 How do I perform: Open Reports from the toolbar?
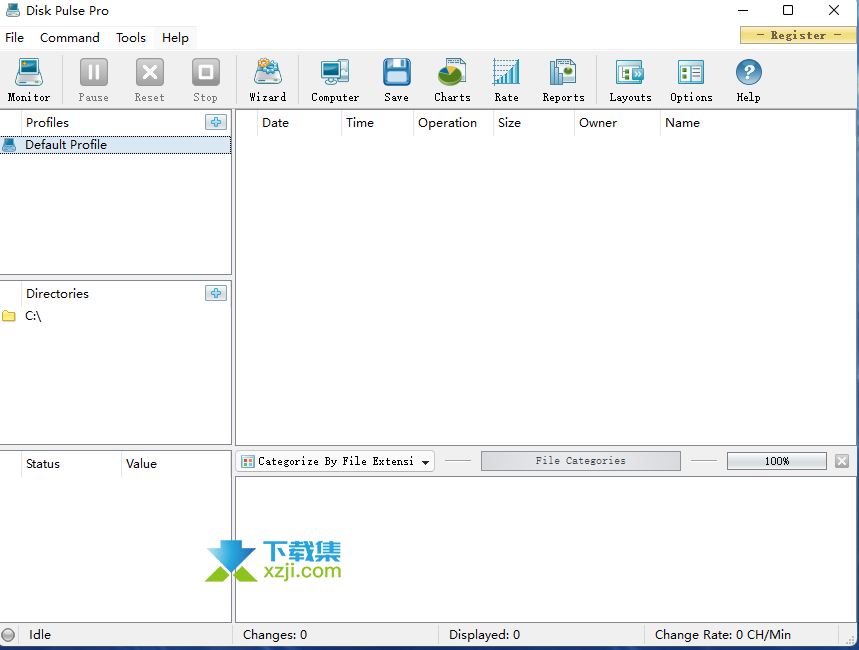tap(563, 79)
